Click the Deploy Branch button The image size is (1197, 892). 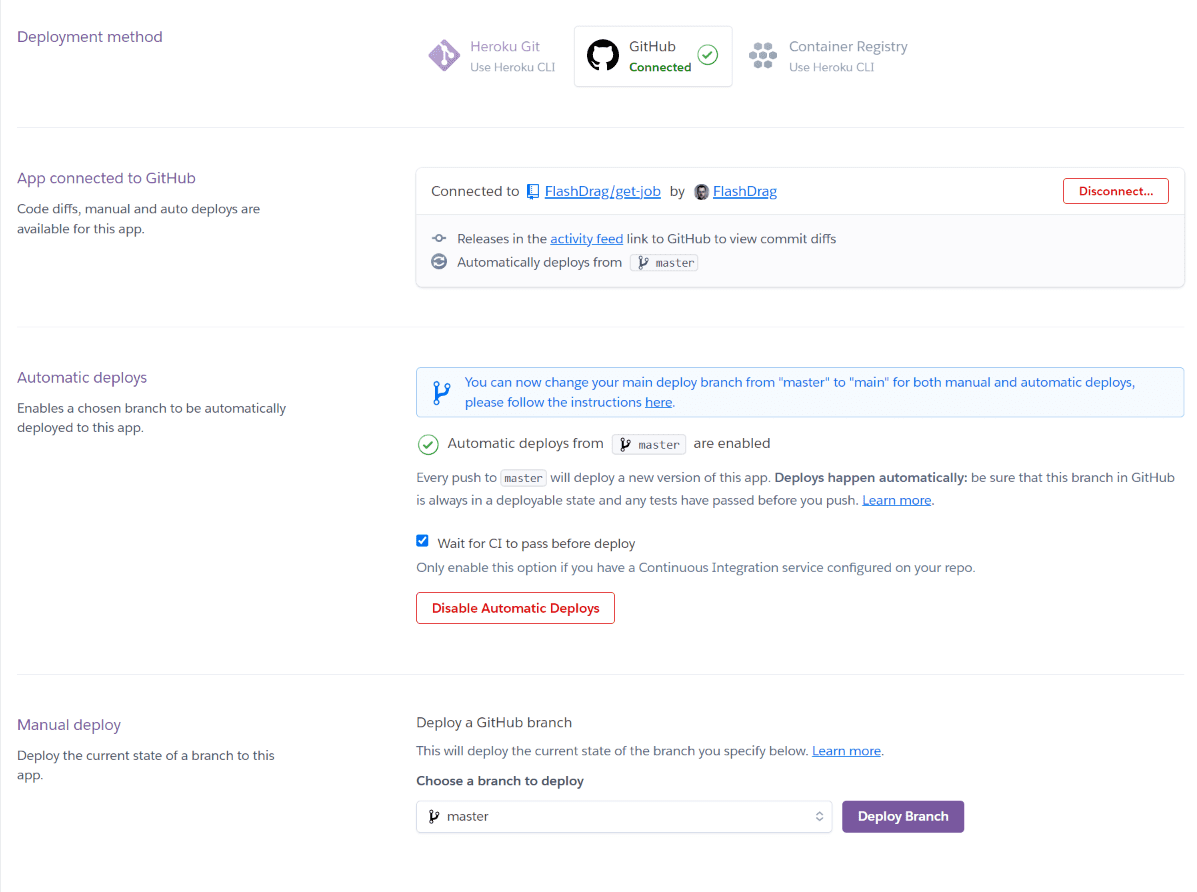[902, 816]
